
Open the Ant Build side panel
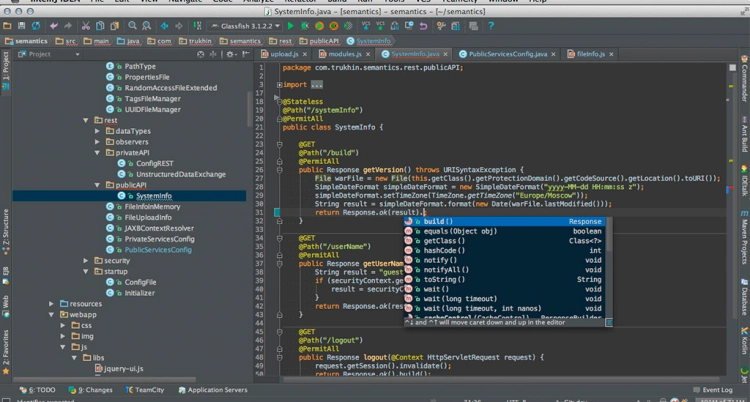click(744, 135)
